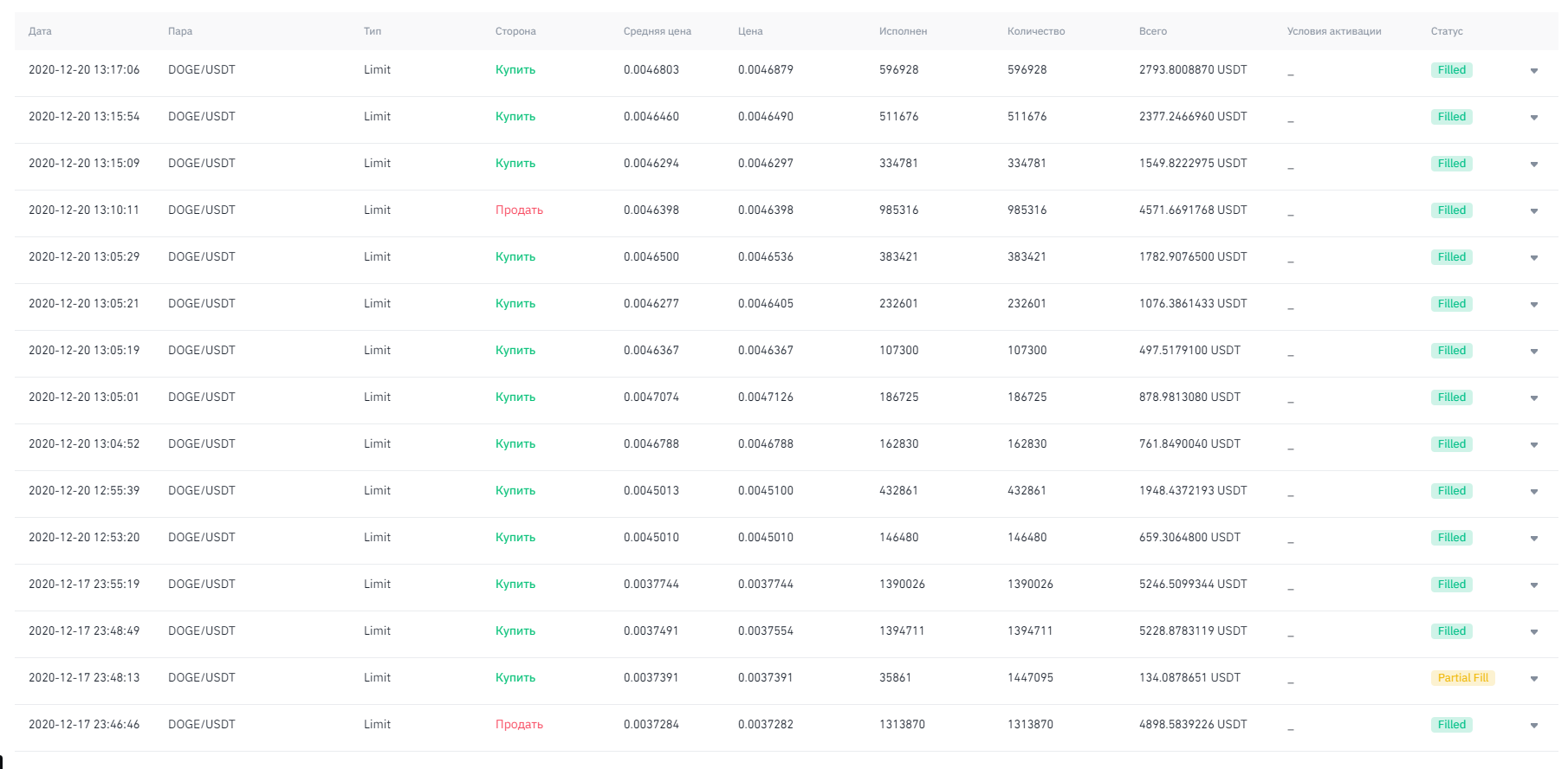Click Купить in the 13:17:06 row

point(515,70)
